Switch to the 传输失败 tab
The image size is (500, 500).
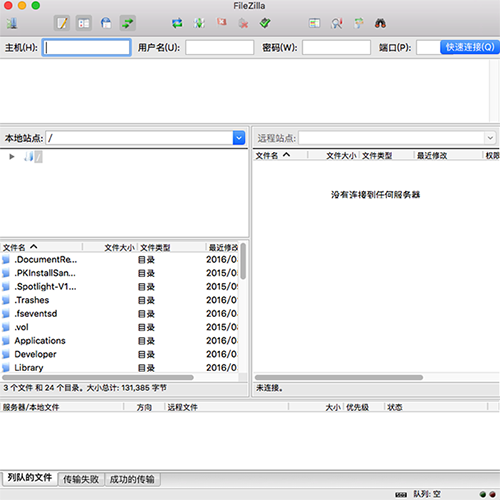[81, 479]
